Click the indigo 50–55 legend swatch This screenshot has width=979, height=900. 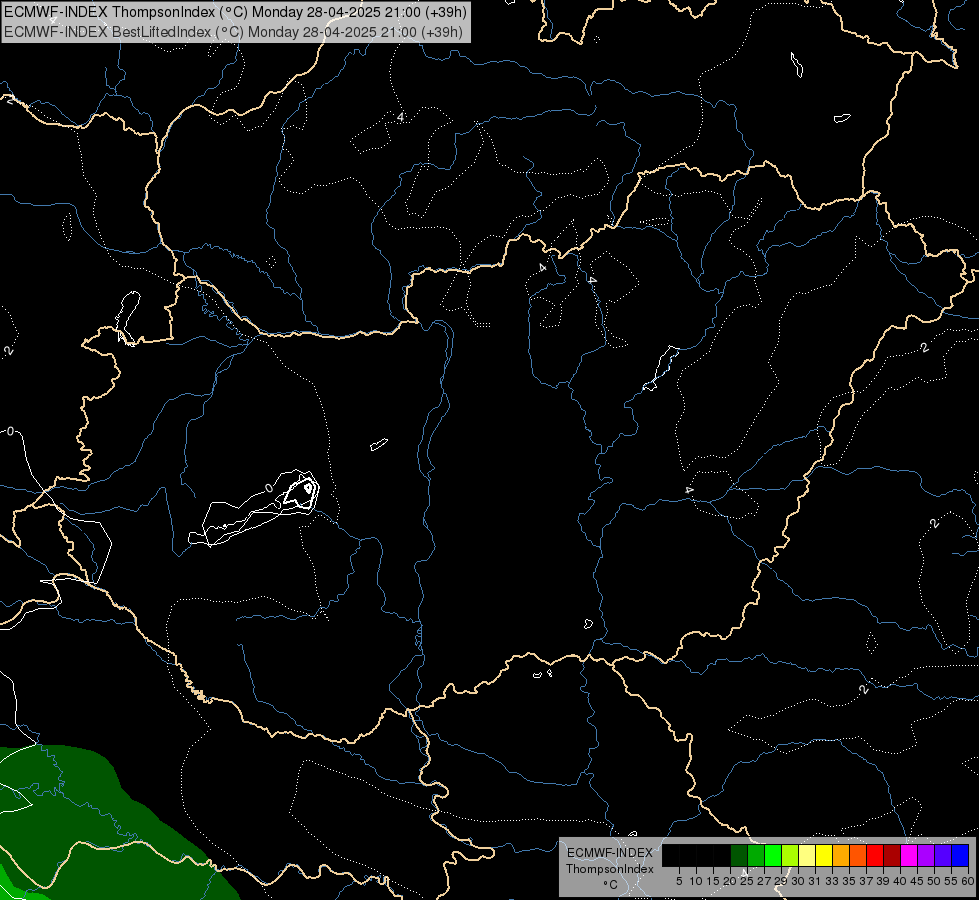click(943, 855)
